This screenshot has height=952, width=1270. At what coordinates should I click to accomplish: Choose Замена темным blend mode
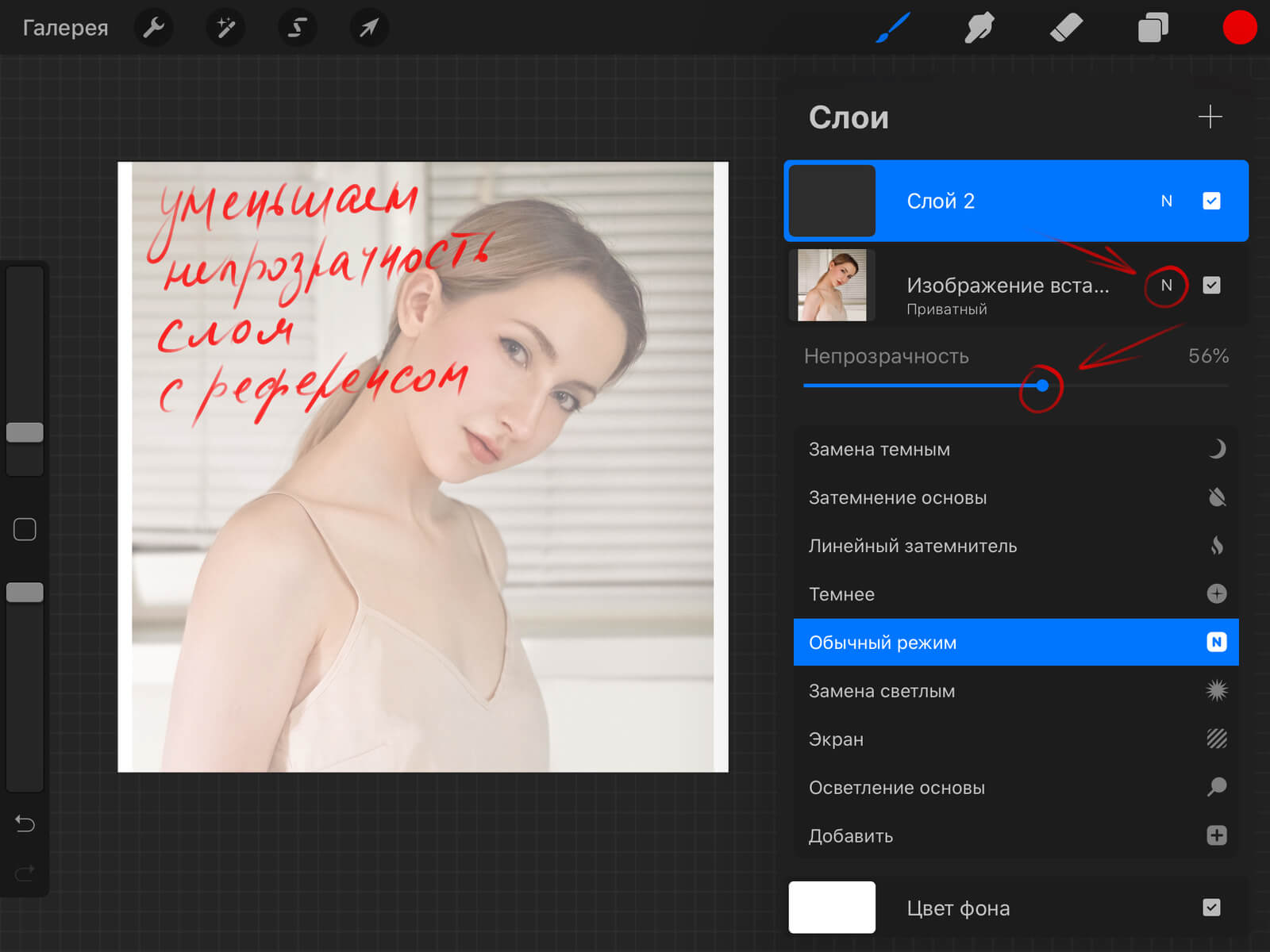click(1016, 450)
